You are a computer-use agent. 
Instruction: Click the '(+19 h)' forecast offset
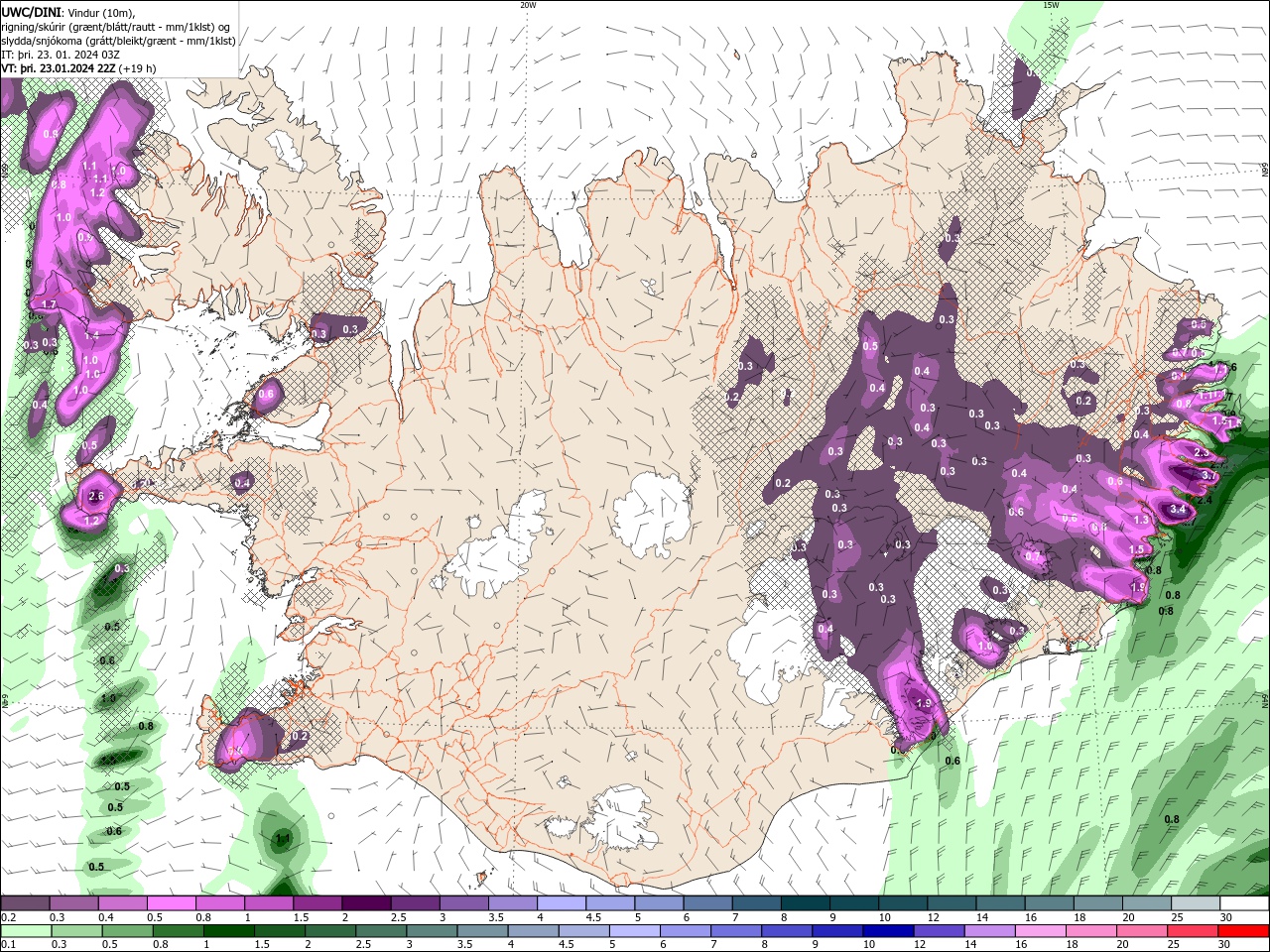[x=137, y=68]
